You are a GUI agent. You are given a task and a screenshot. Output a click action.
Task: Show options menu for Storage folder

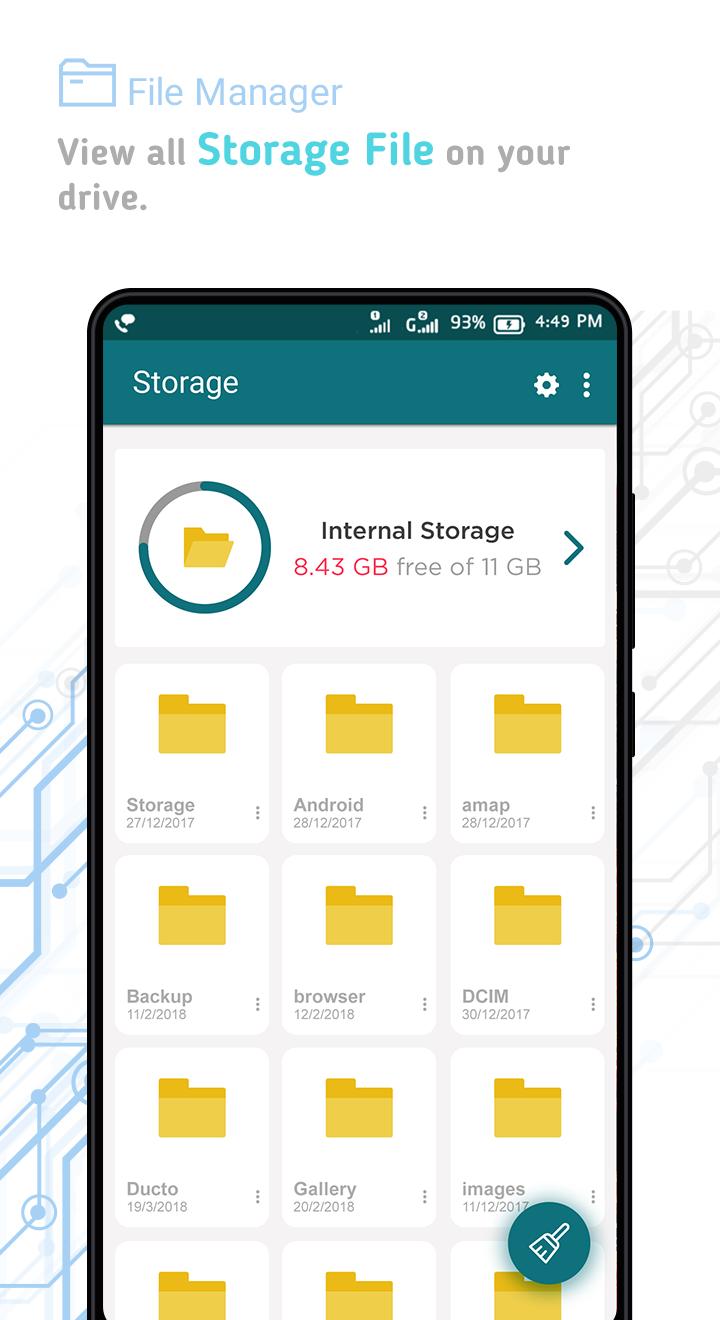[257, 813]
